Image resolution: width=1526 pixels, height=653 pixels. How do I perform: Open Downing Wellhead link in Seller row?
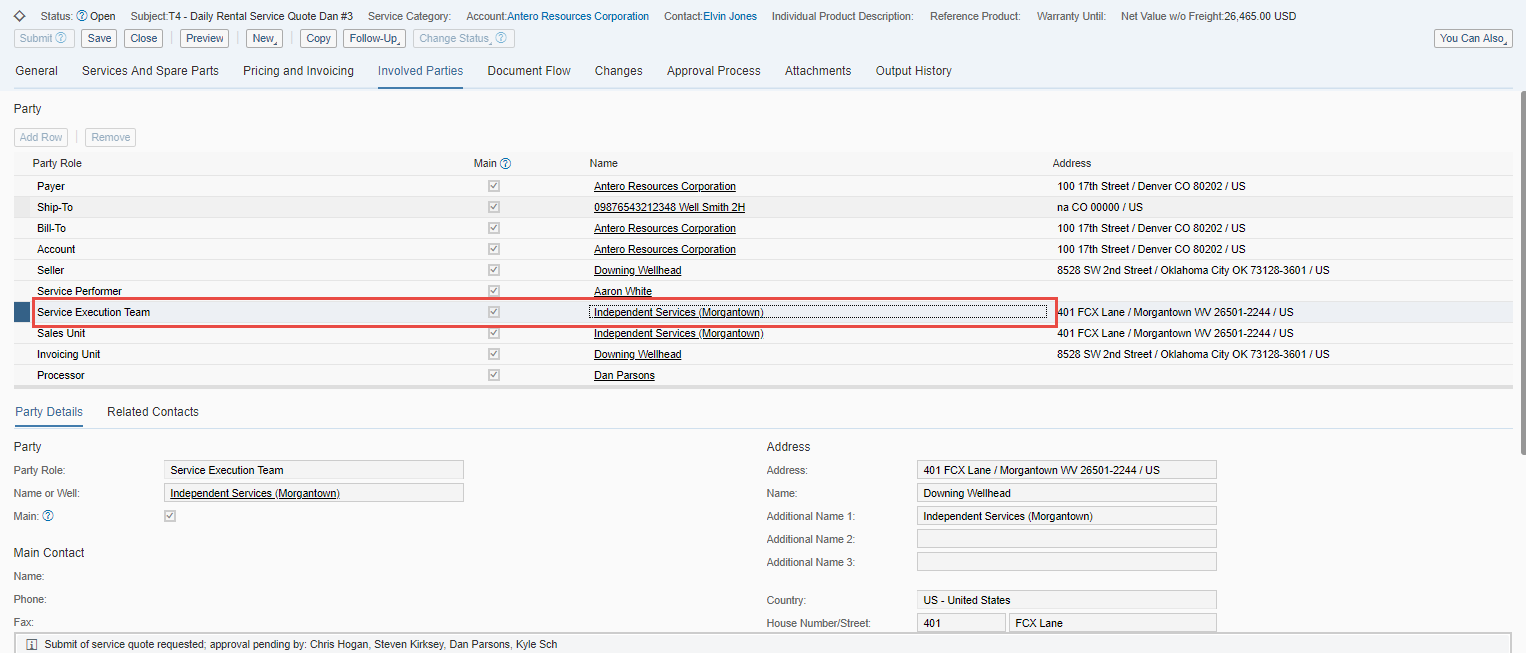638,271
